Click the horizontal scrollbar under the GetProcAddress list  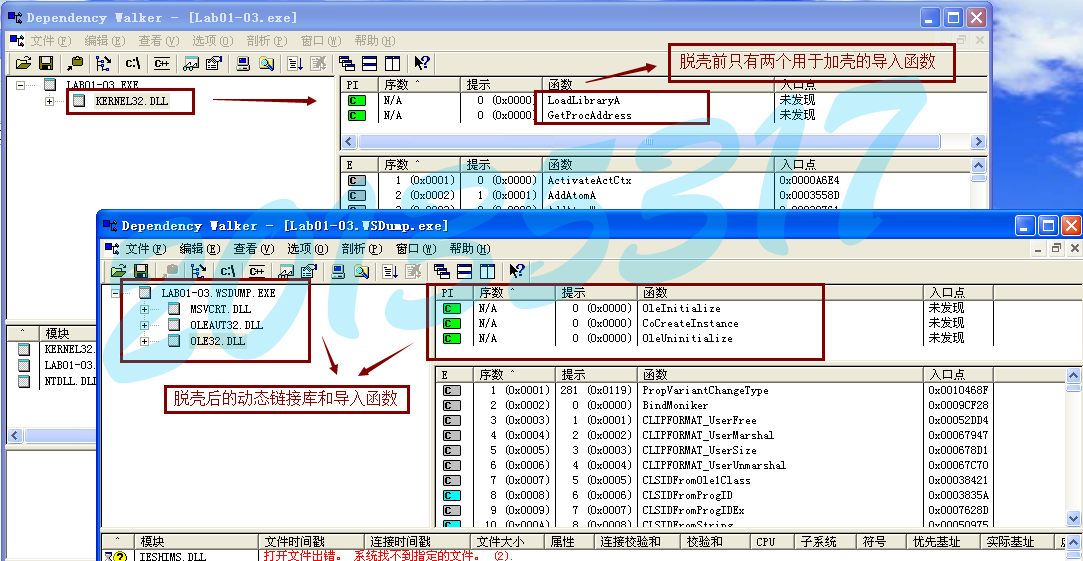[x=660, y=142]
